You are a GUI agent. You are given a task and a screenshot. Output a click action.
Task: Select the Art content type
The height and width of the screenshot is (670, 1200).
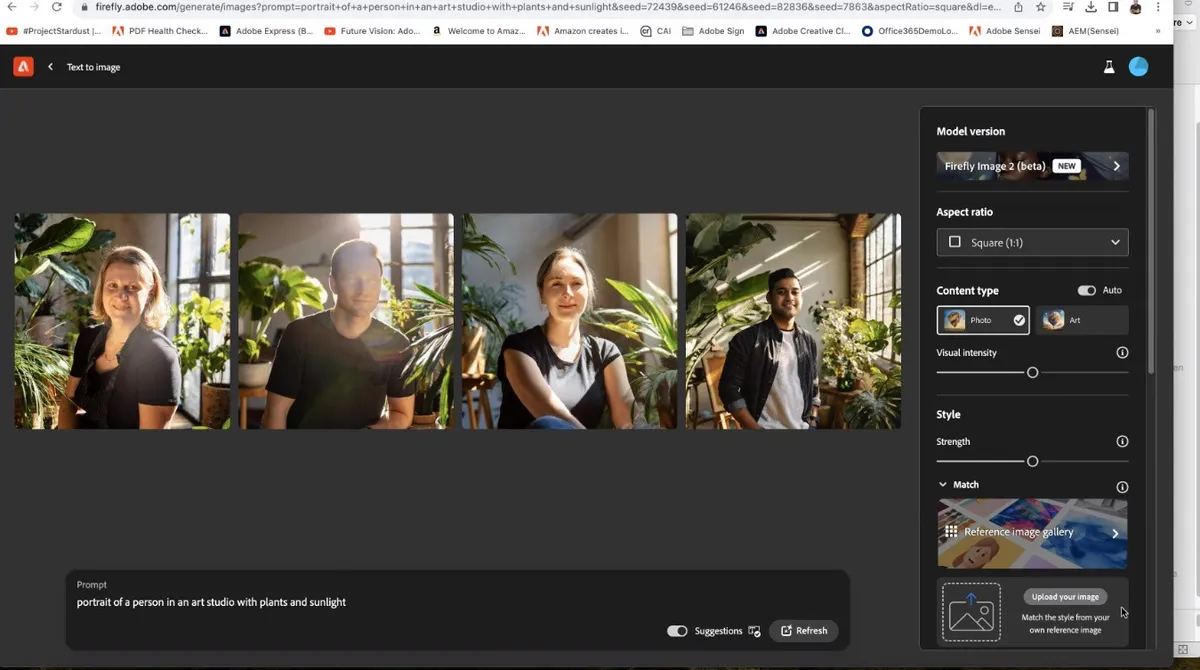1082,320
